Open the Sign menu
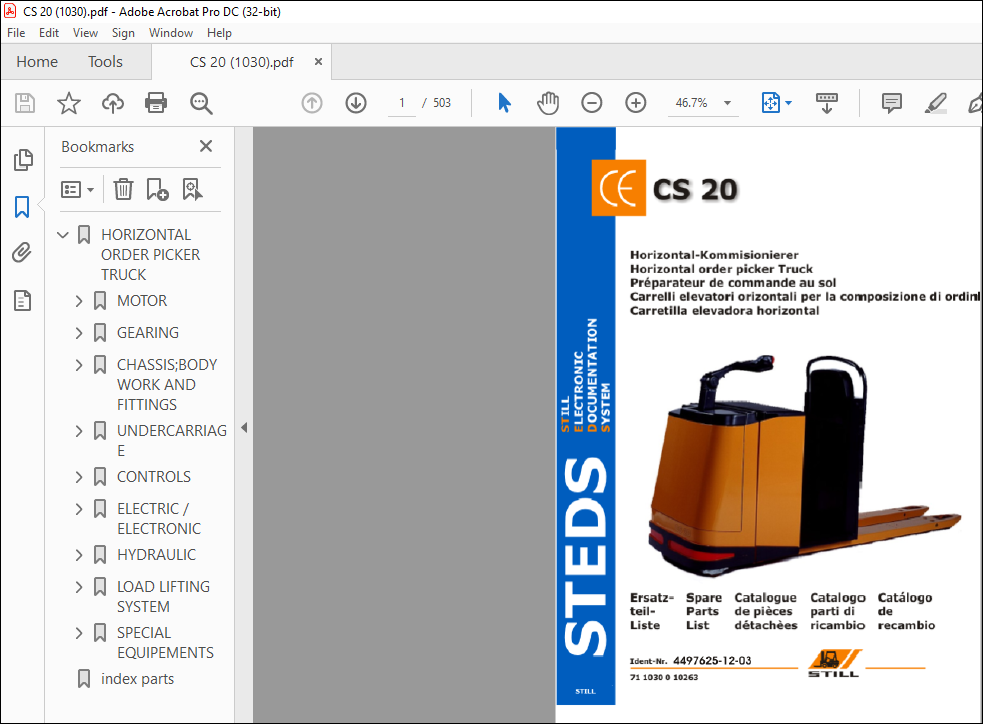Screen dimensions: 983x724 124,33
